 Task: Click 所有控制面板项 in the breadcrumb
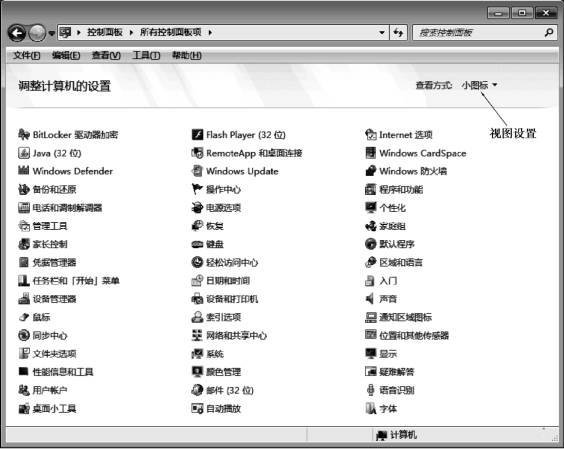coord(170,33)
